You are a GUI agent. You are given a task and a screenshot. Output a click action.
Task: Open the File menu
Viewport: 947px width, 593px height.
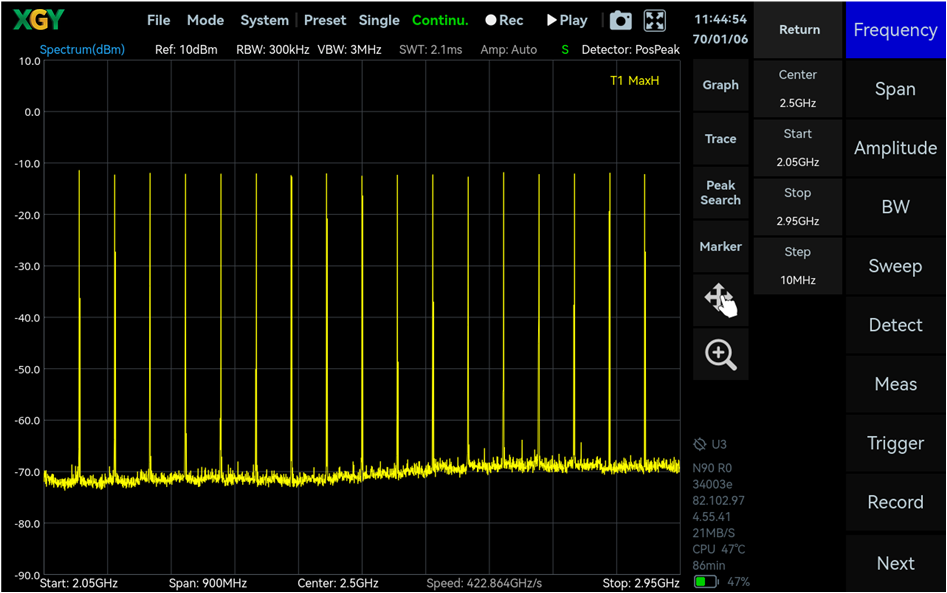[159, 21]
